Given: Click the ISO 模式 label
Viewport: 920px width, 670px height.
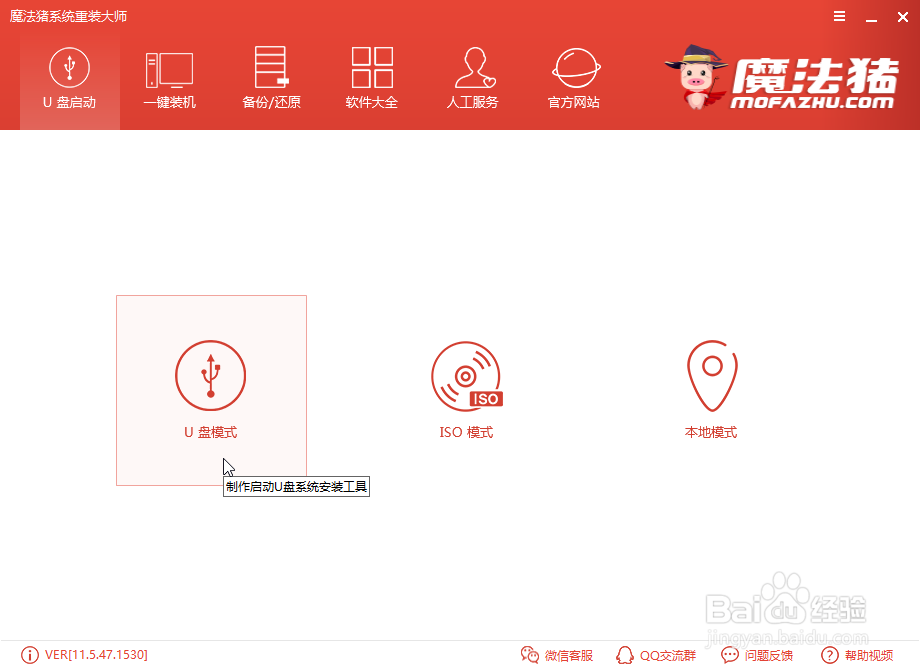Looking at the screenshot, I should [x=466, y=432].
